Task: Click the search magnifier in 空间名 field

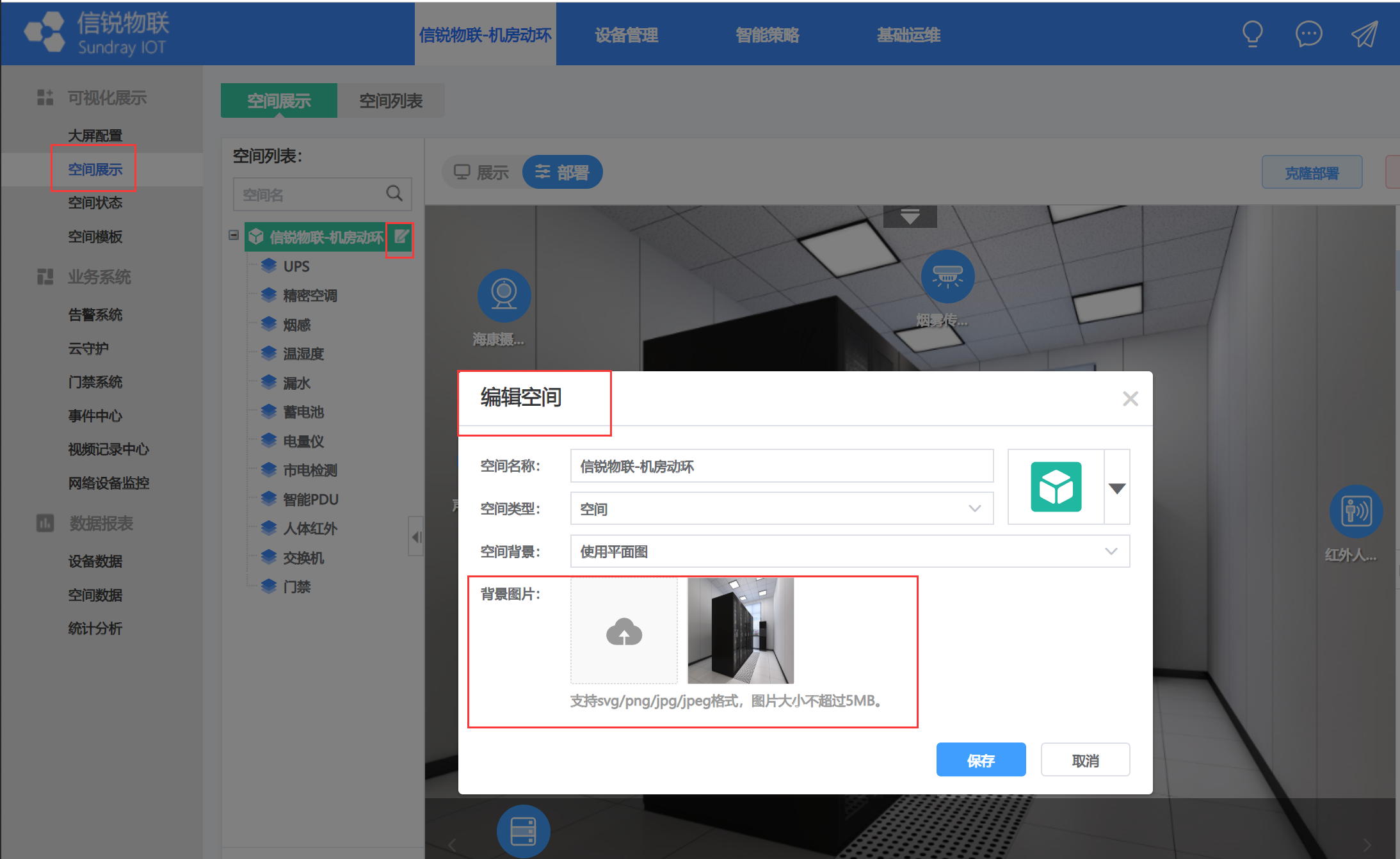Action: coord(394,193)
